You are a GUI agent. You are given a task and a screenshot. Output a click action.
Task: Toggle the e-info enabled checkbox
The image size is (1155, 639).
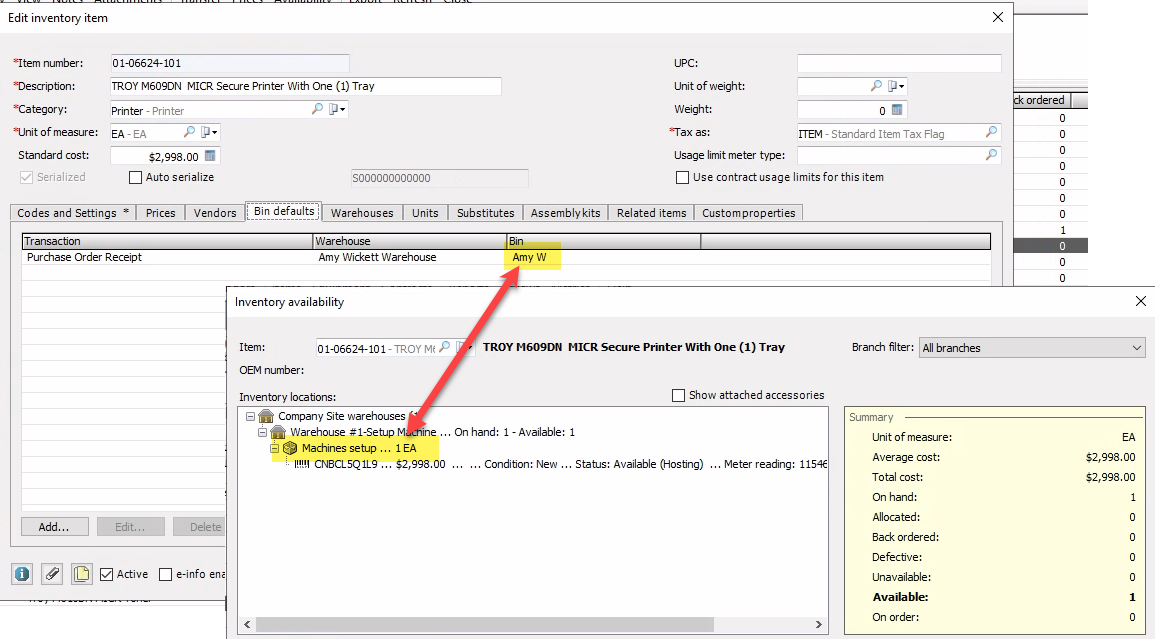click(x=166, y=574)
